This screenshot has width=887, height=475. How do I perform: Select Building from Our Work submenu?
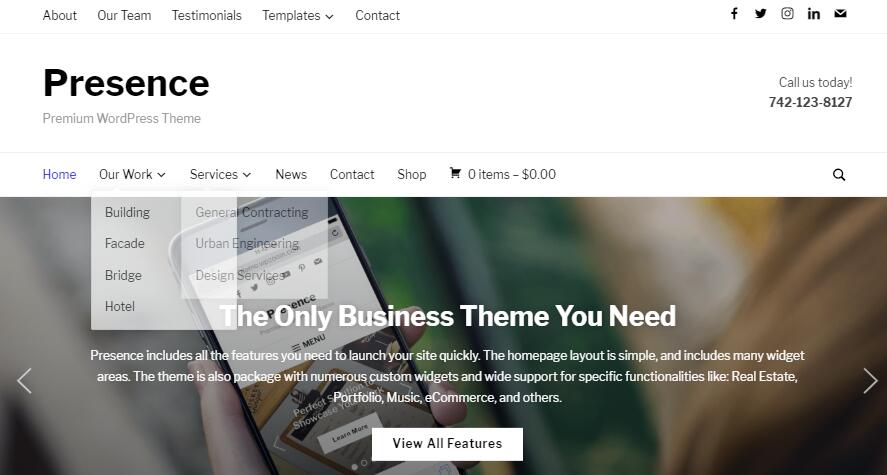127,213
